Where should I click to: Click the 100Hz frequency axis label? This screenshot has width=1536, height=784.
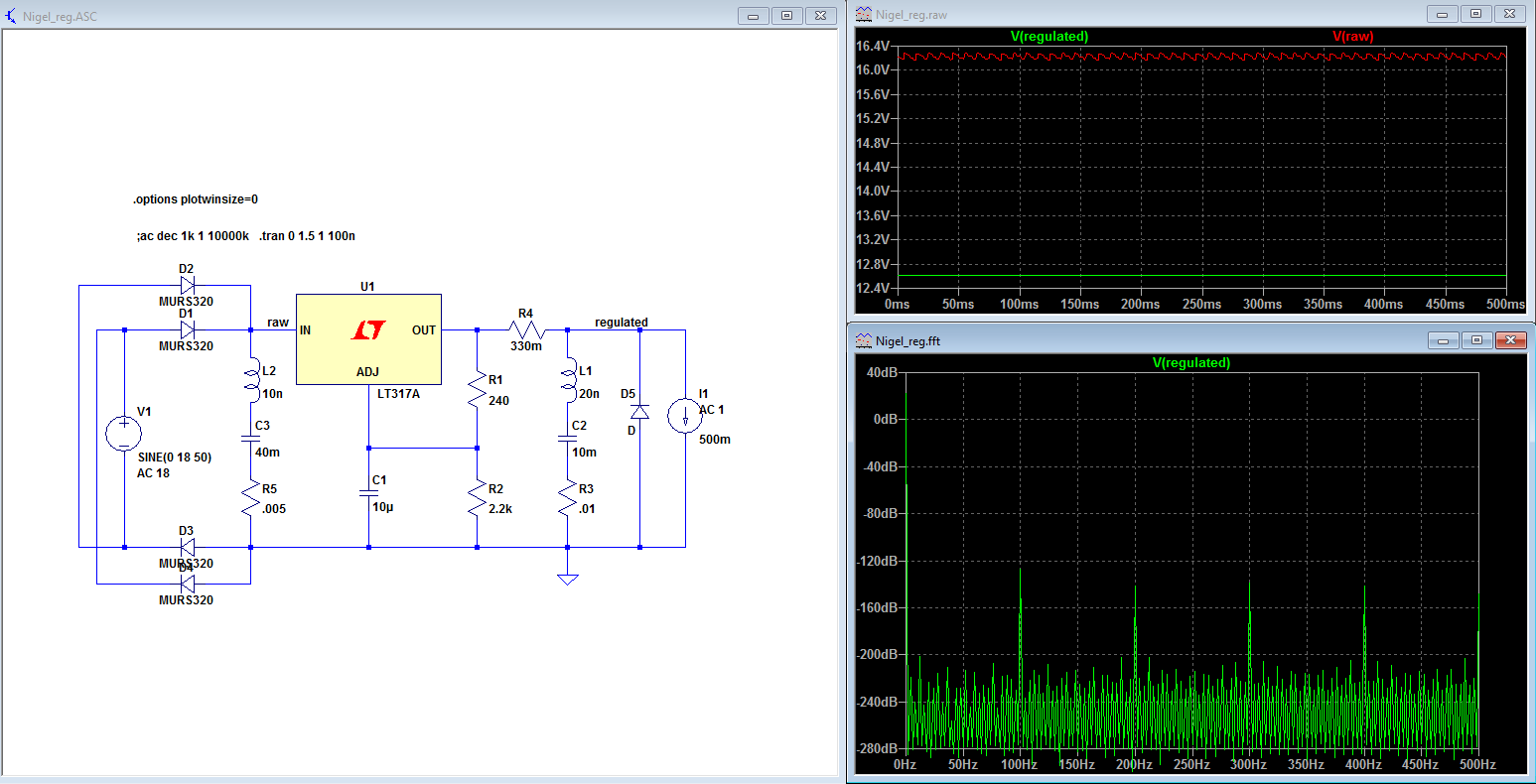[1019, 765]
